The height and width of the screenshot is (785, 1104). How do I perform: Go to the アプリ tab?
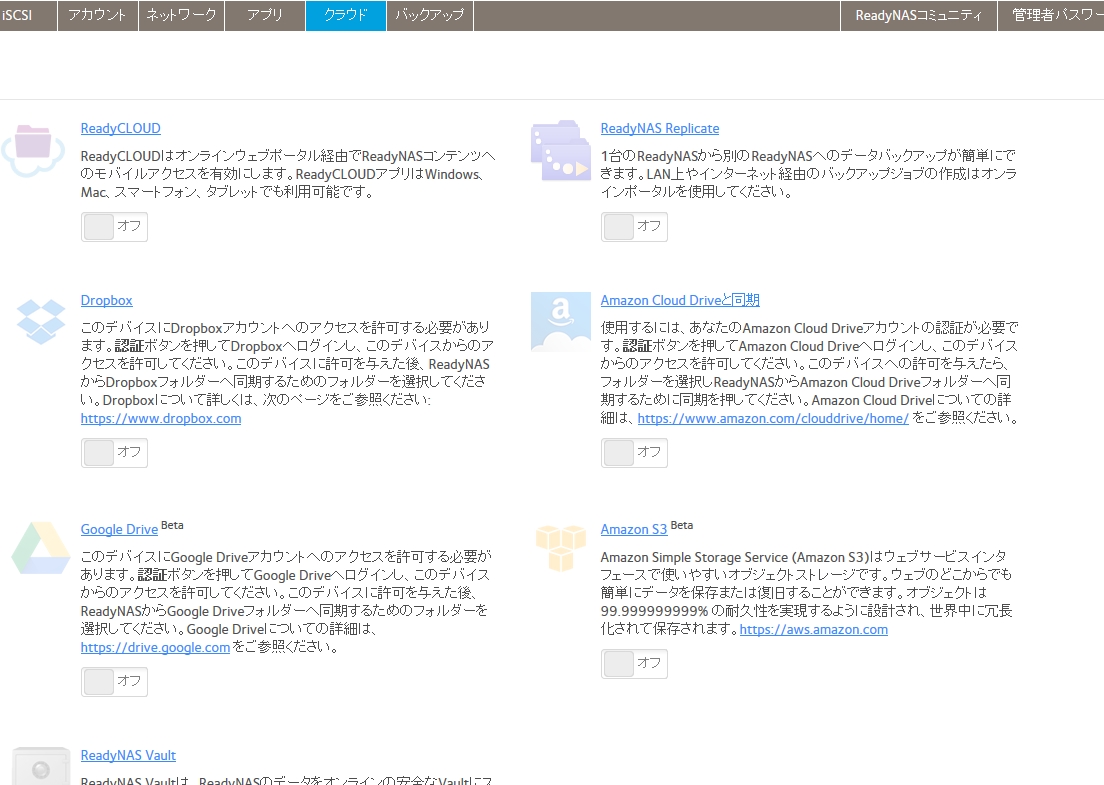click(265, 15)
